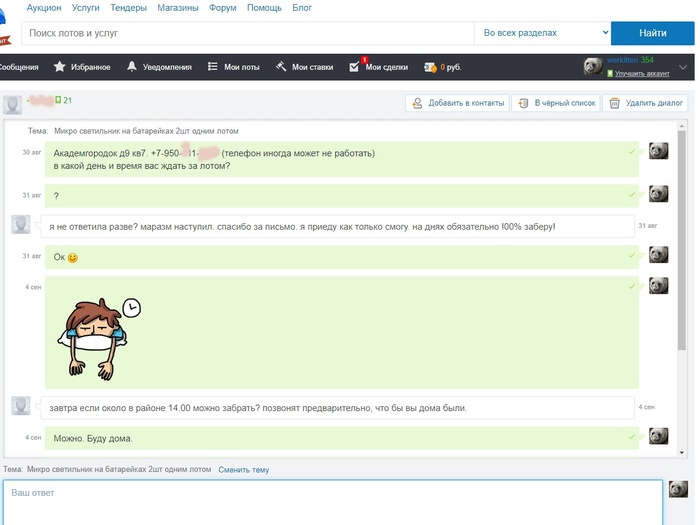700x525 pixels.
Task: Focus the 'Поиск лотов и услуг' search field
Action: click(247, 33)
